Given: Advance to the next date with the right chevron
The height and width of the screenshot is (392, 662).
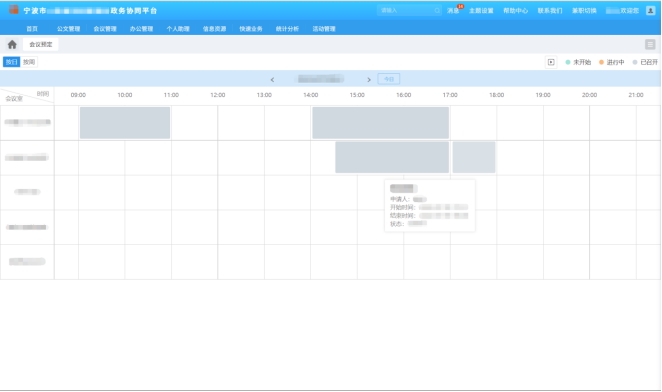Looking at the screenshot, I should tap(369, 79).
